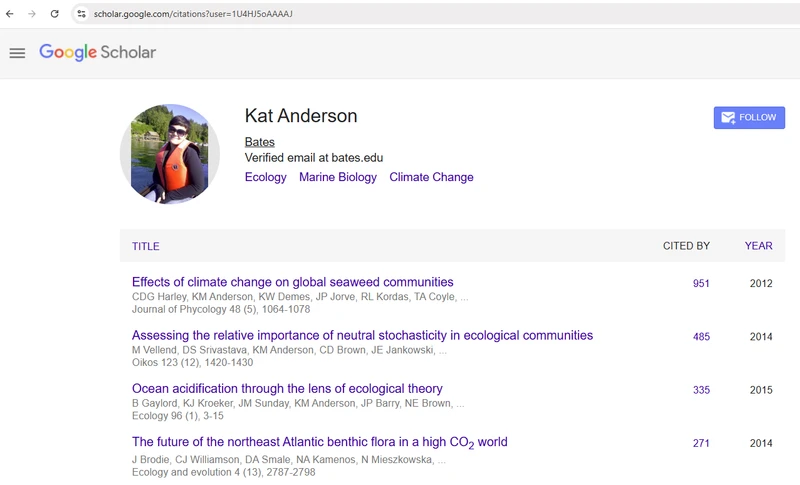This screenshot has width=800, height=485.
Task: Click year 2015 in ocean acidification row
Action: 761,390
